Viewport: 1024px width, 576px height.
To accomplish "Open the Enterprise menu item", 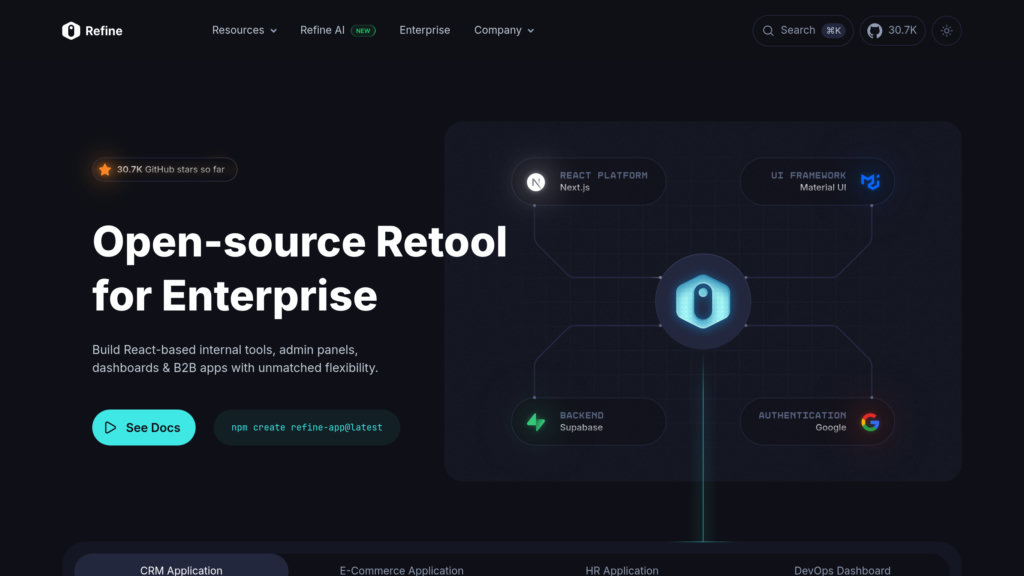I will [x=425, y=30].
